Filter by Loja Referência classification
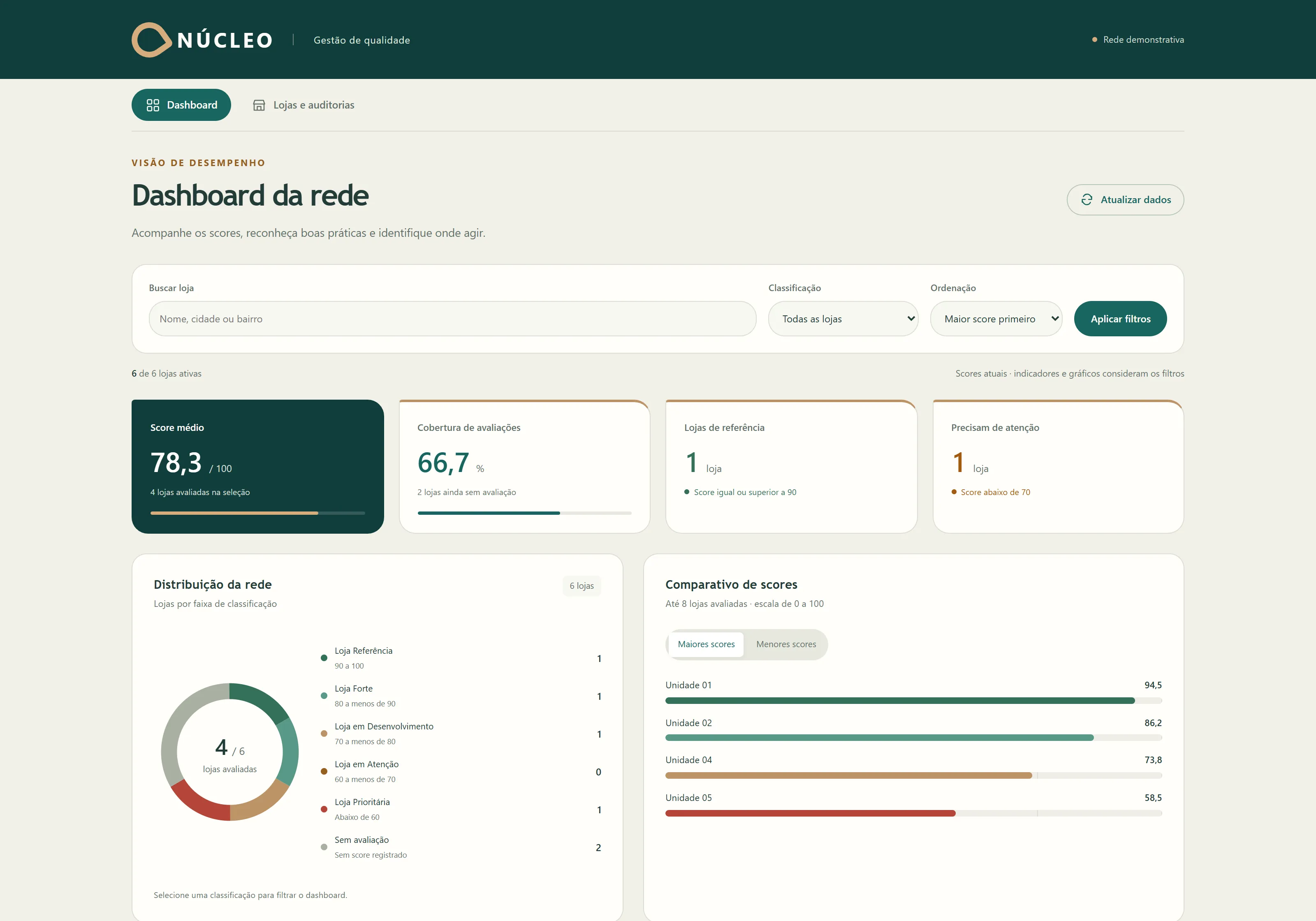 pyautogui.click(x=461, y=658)
